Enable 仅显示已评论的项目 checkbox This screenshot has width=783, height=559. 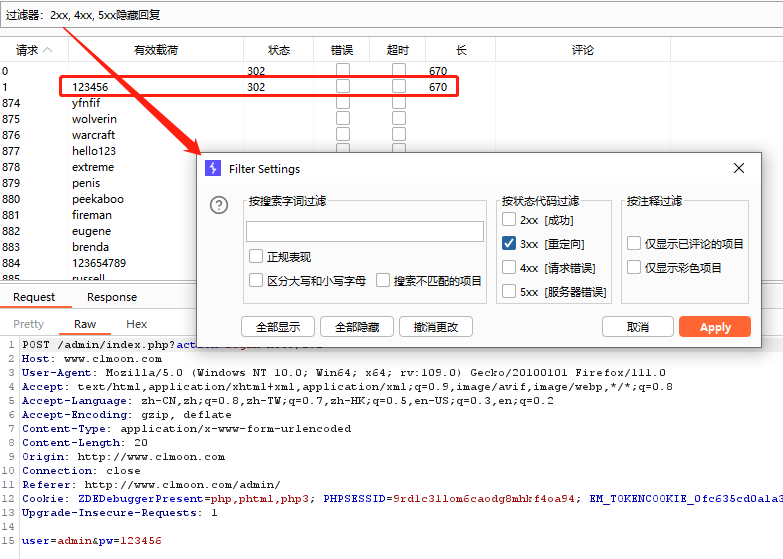click(634, 244)
